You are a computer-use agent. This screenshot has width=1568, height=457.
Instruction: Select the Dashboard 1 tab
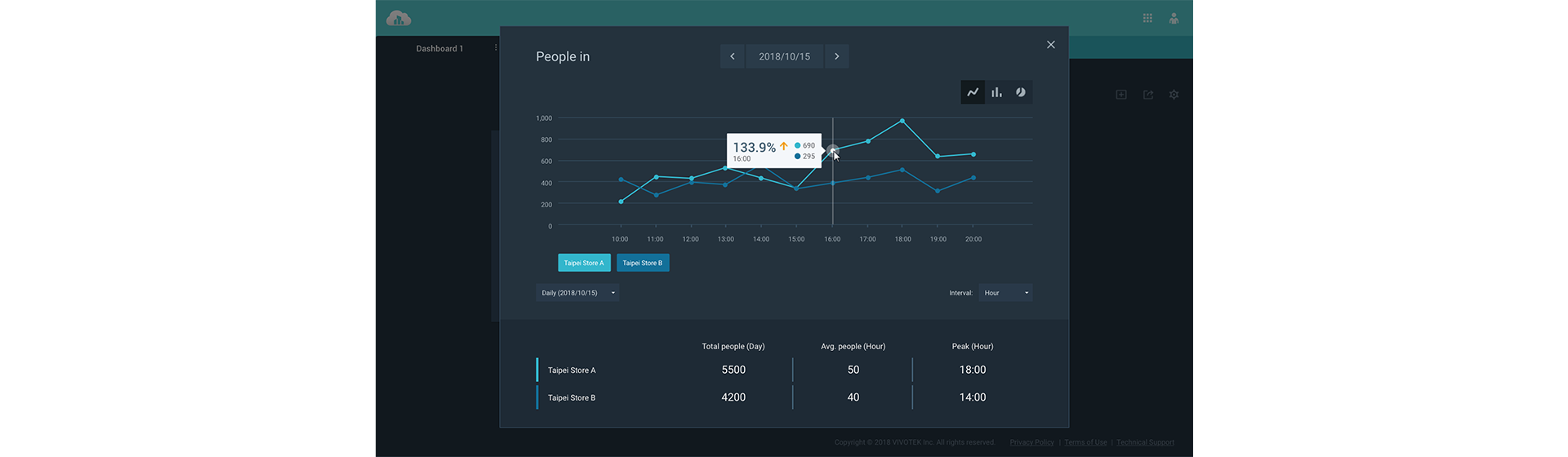(x=439, y=48)
